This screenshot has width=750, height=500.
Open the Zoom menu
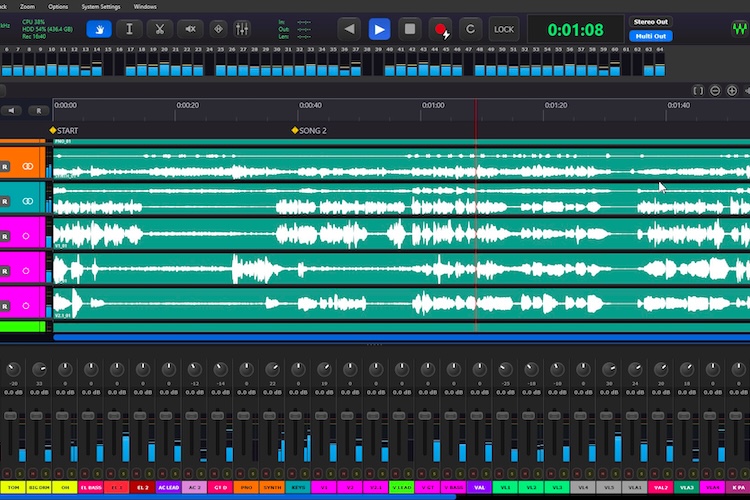coord(27,7)
